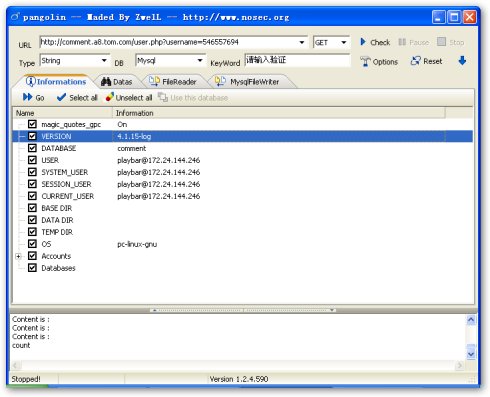Click the Go button label
Viewport: 490px width, 397px height.
point(40,98)
